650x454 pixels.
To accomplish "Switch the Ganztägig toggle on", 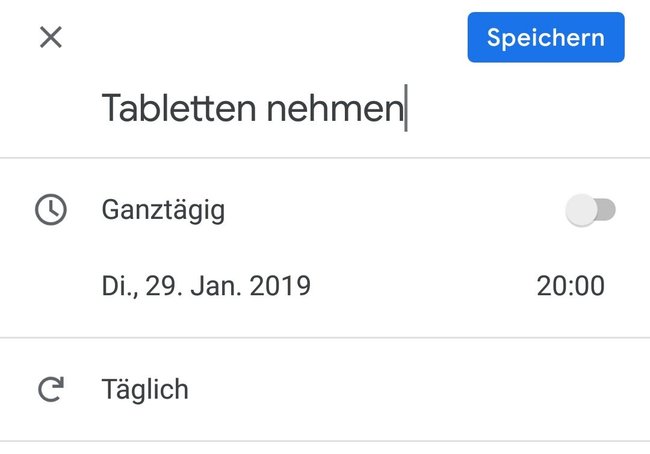I will pos(590,210).
